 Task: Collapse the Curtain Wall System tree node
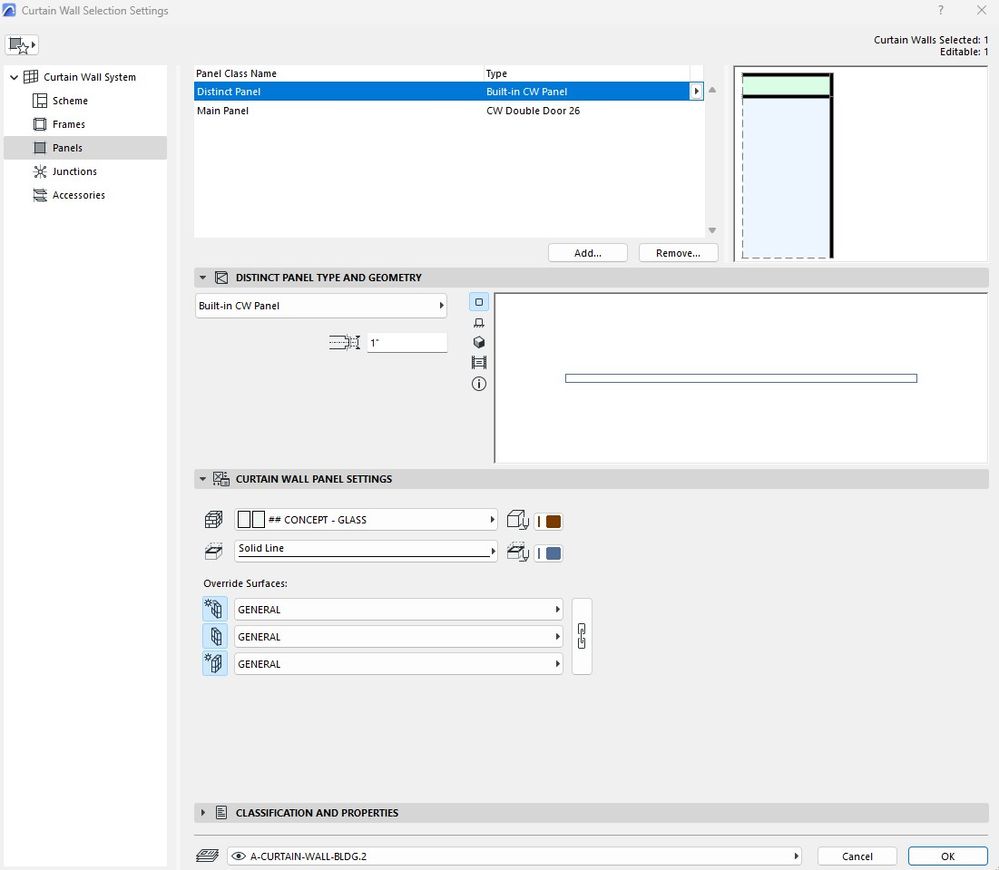(x=14, y=77)
